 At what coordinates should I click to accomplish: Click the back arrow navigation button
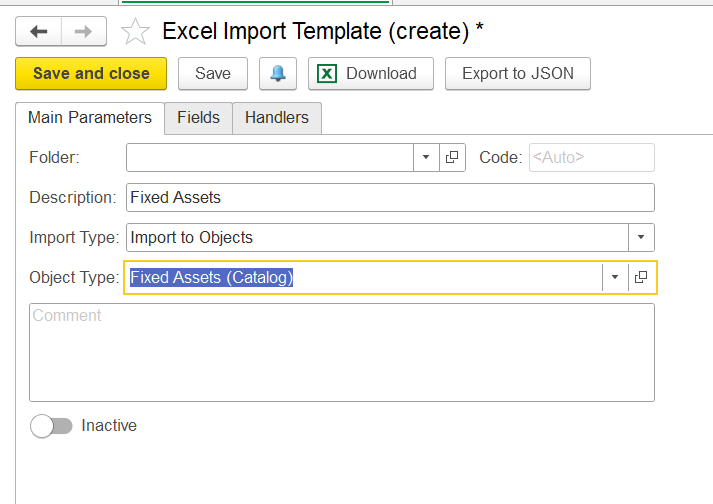point(39,31)
